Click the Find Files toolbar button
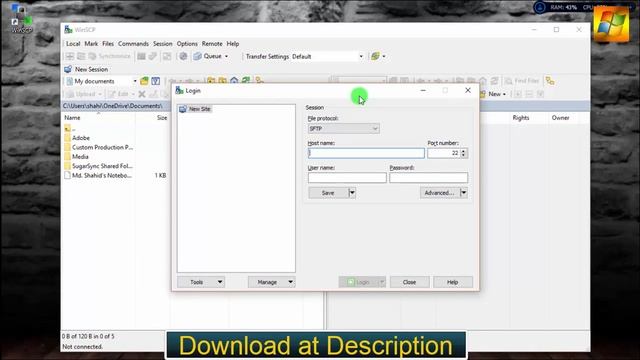Screen dimensions: 640x360 522,81
